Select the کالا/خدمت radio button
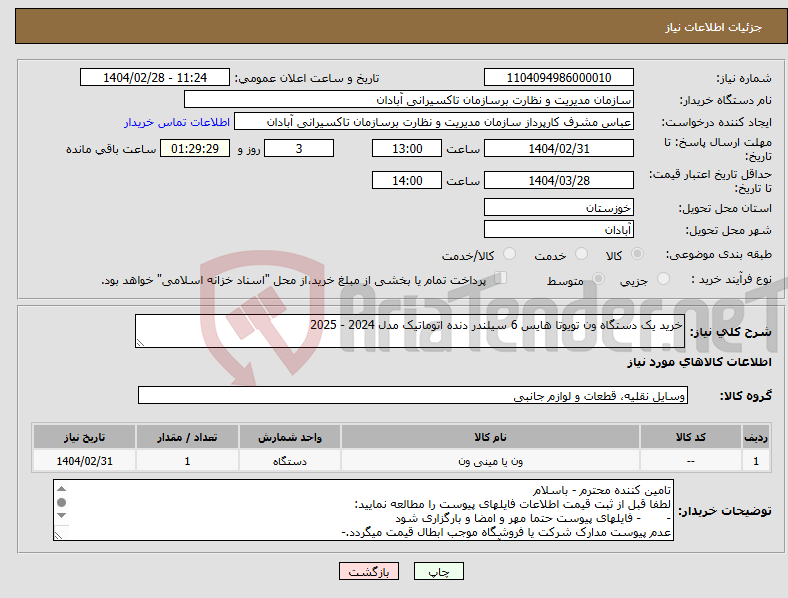 pos(510,254)
